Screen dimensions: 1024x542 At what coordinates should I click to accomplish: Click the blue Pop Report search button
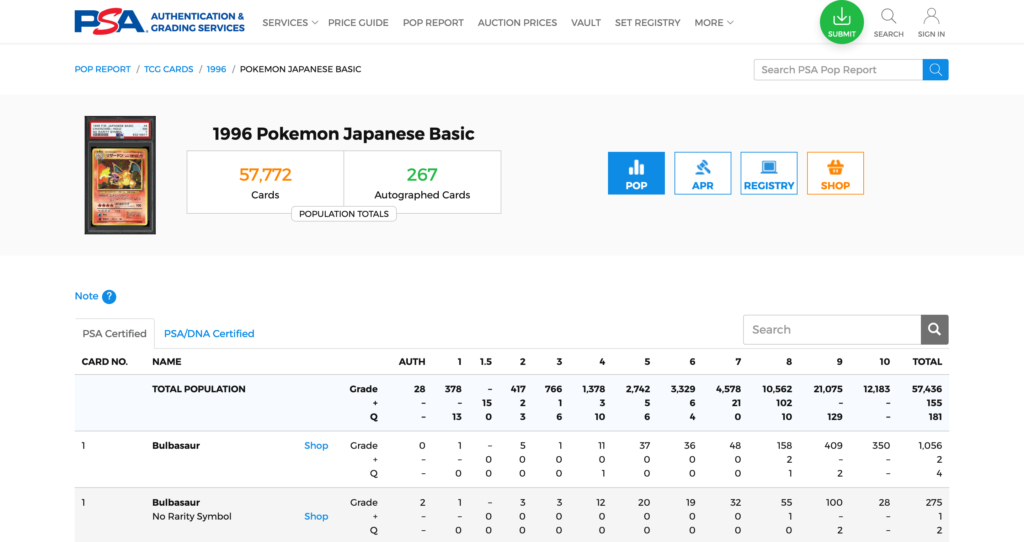tap(935, 70)
